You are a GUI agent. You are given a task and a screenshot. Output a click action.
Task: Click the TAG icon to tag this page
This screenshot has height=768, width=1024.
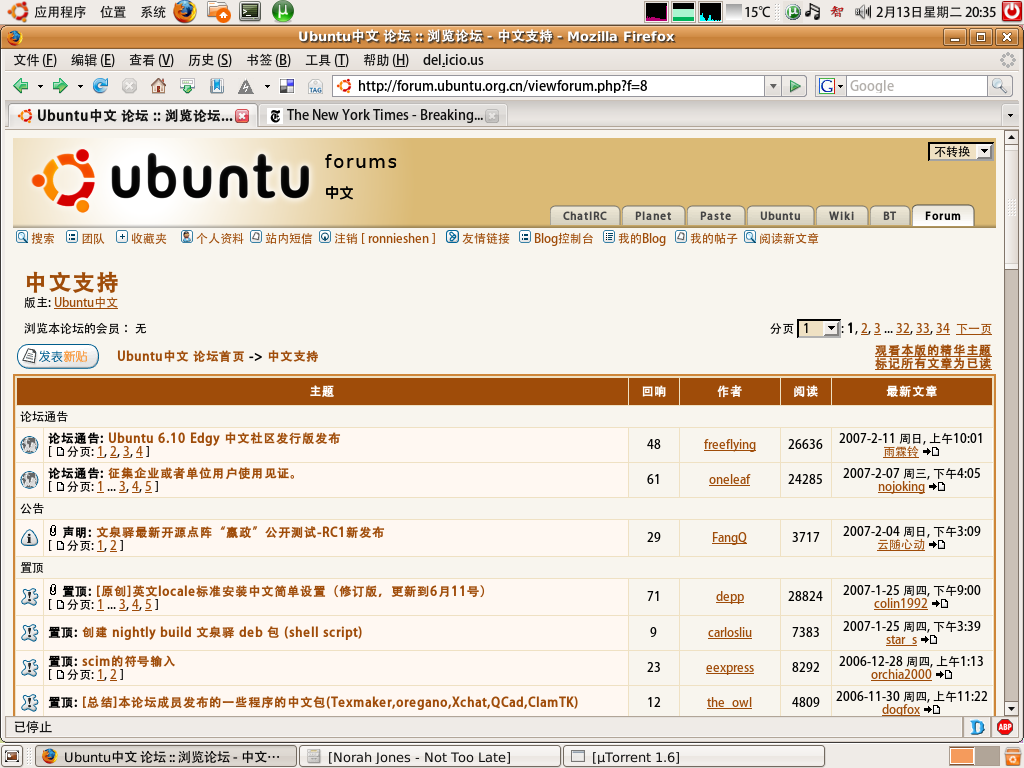[x=315, y=86]
